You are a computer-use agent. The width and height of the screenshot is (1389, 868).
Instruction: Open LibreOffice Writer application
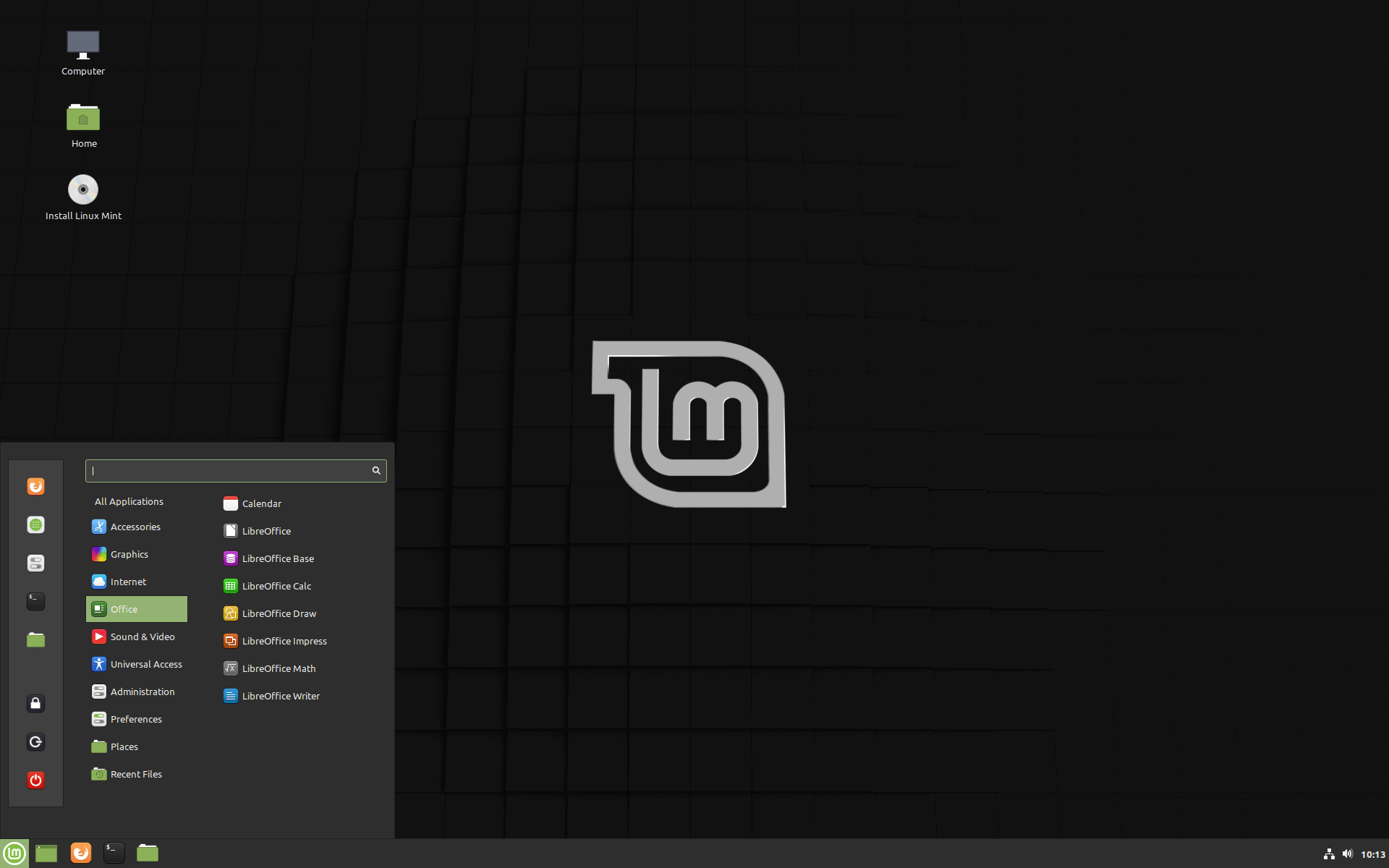(282, 695)
